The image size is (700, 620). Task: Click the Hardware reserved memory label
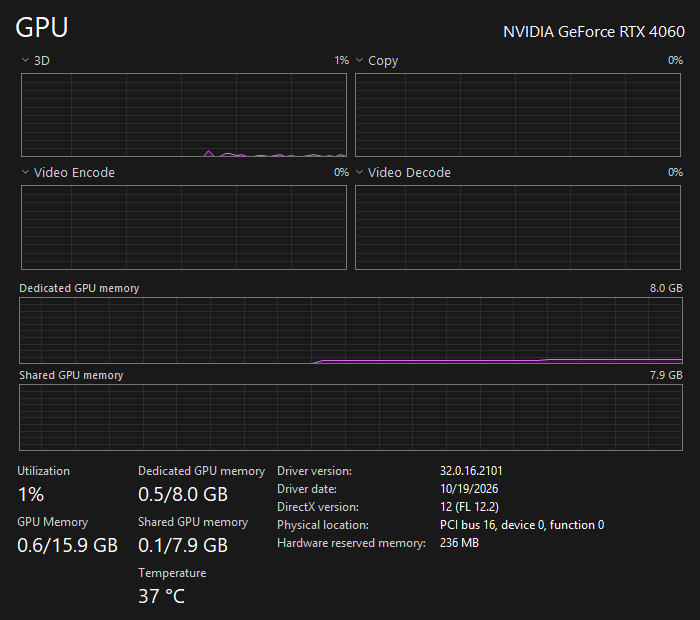pyautogui.click(x=351, y=543)
